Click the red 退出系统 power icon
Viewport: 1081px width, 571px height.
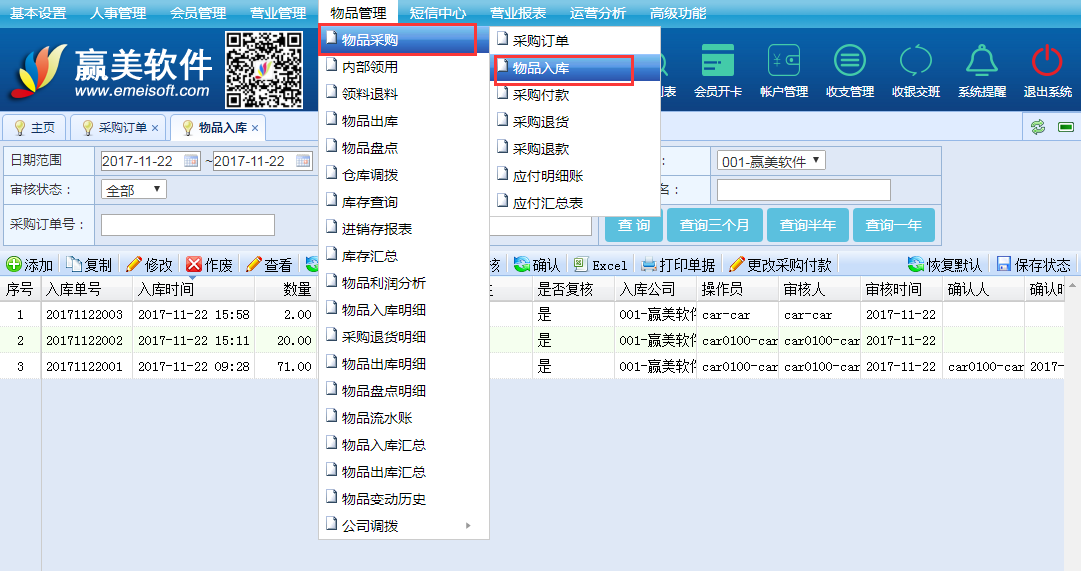click(x=1047, y=62)
